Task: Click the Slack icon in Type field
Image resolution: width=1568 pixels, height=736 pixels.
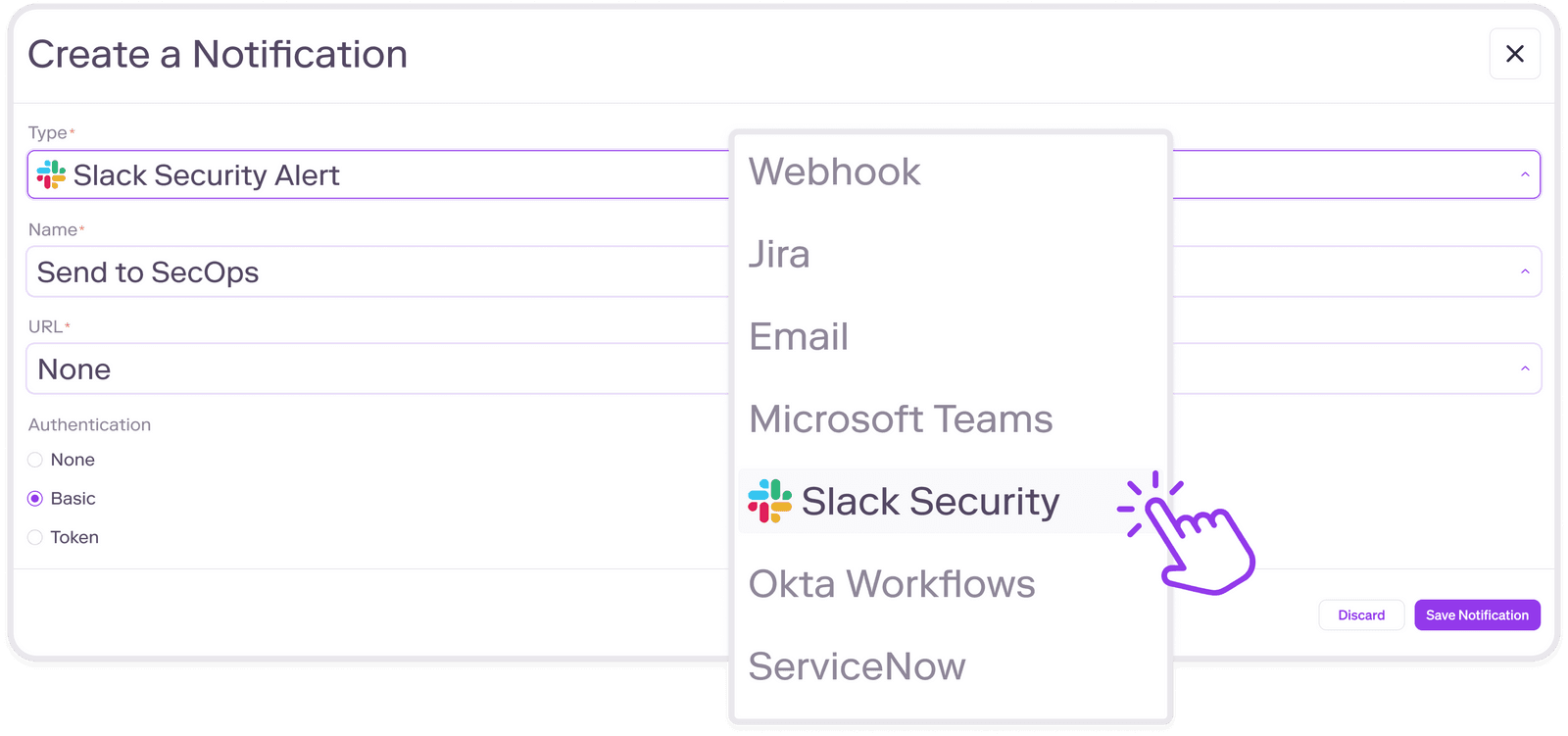Action: (51, 175)
